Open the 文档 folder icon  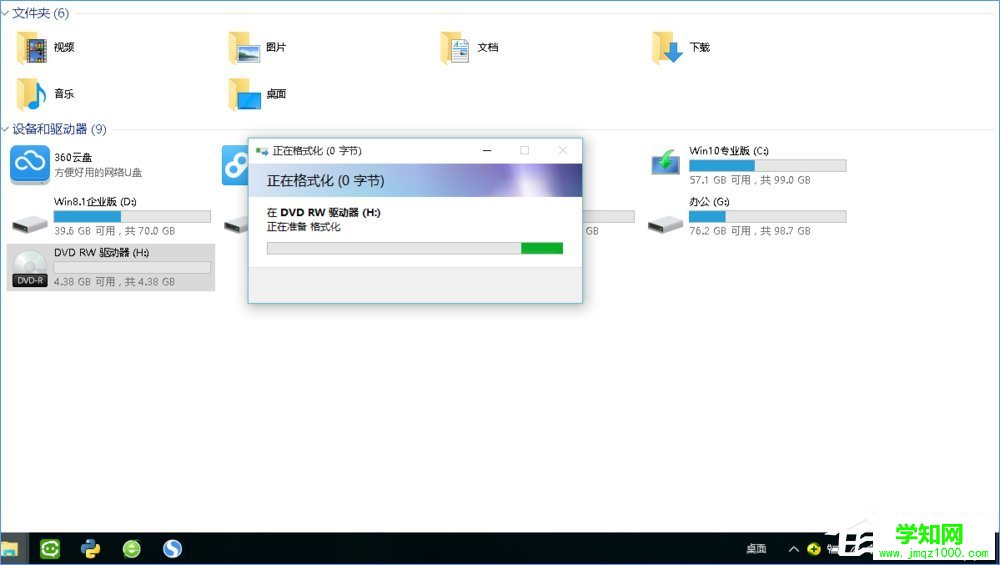click(455, 48)
